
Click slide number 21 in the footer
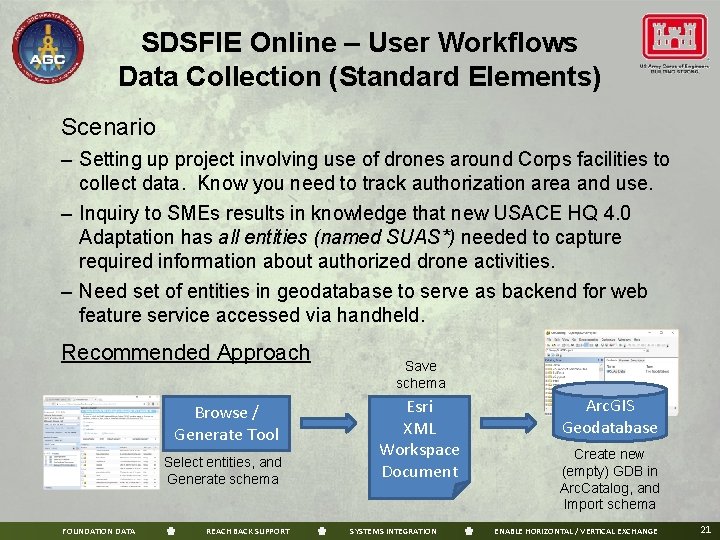pyautogui.click(x=706, y=529)
